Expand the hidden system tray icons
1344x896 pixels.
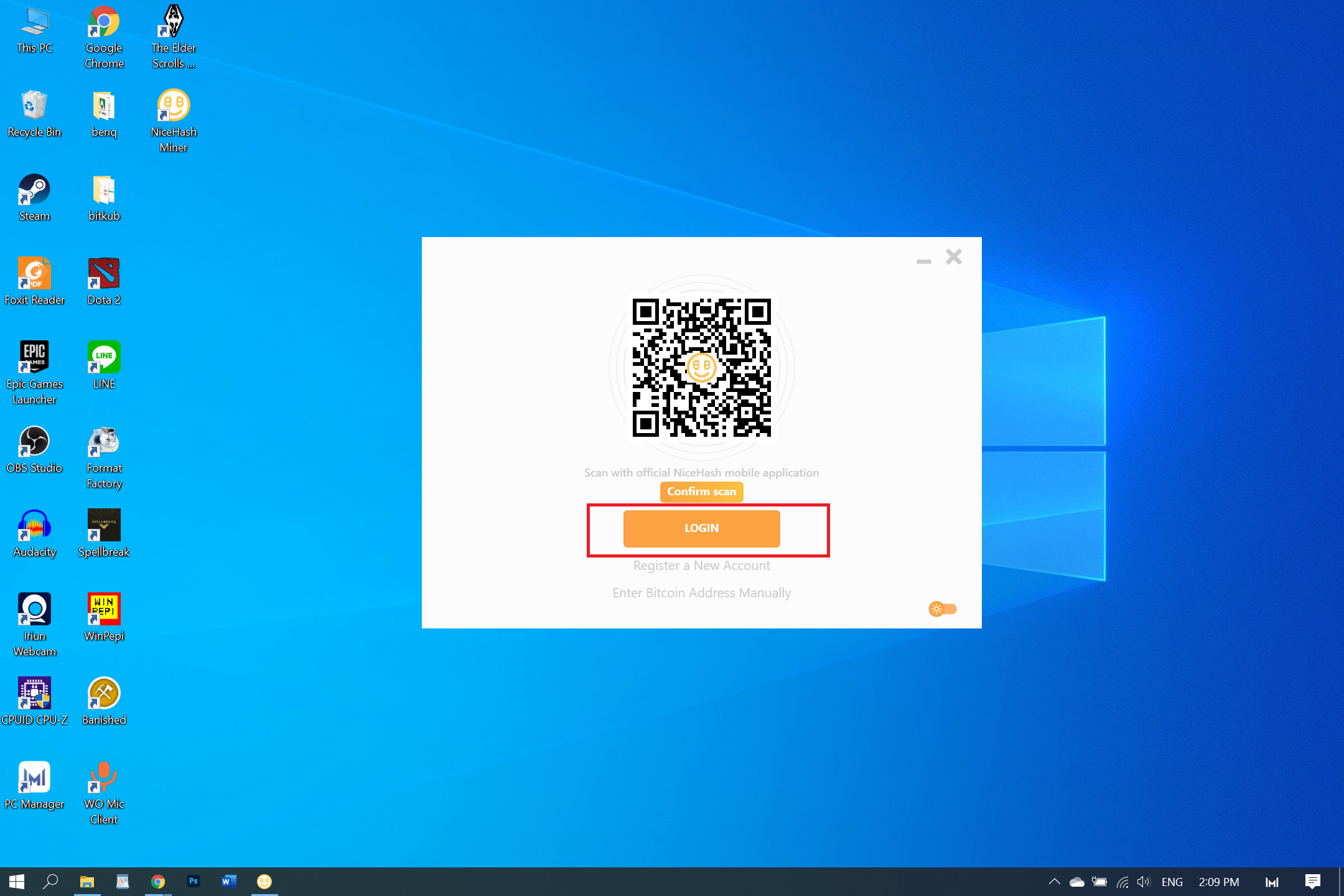pos(1054,882)
